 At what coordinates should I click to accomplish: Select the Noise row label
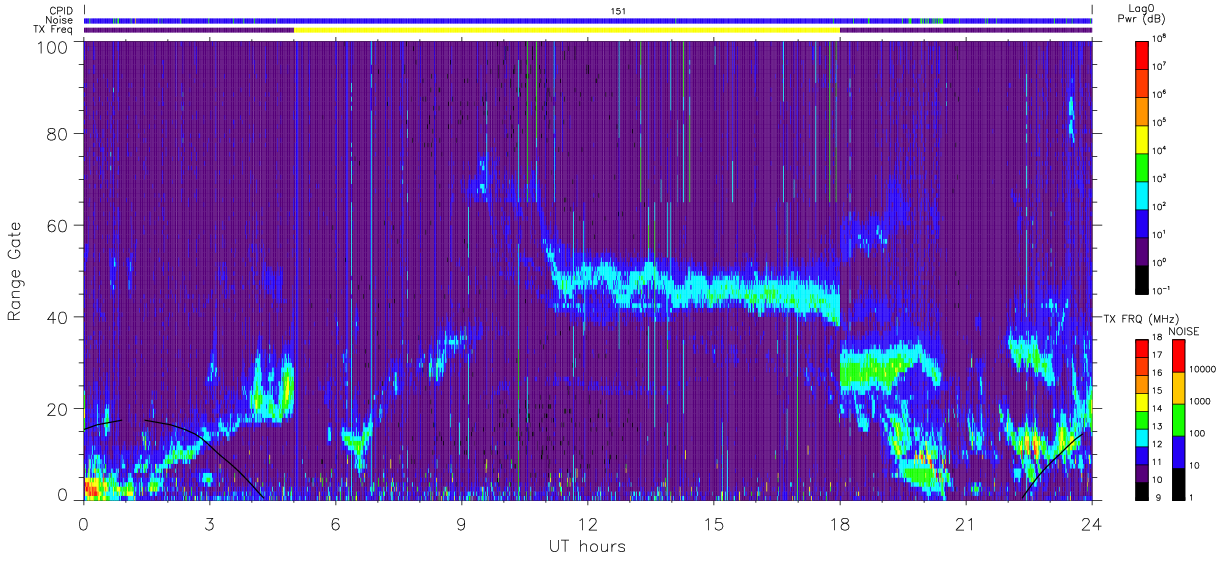click(60, 20)
